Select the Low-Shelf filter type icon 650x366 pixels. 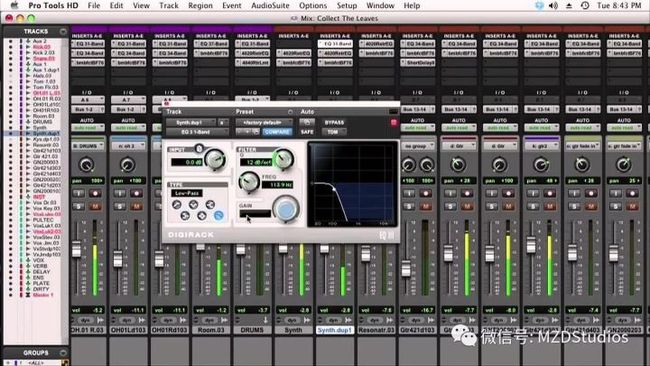tap(185, 216)
